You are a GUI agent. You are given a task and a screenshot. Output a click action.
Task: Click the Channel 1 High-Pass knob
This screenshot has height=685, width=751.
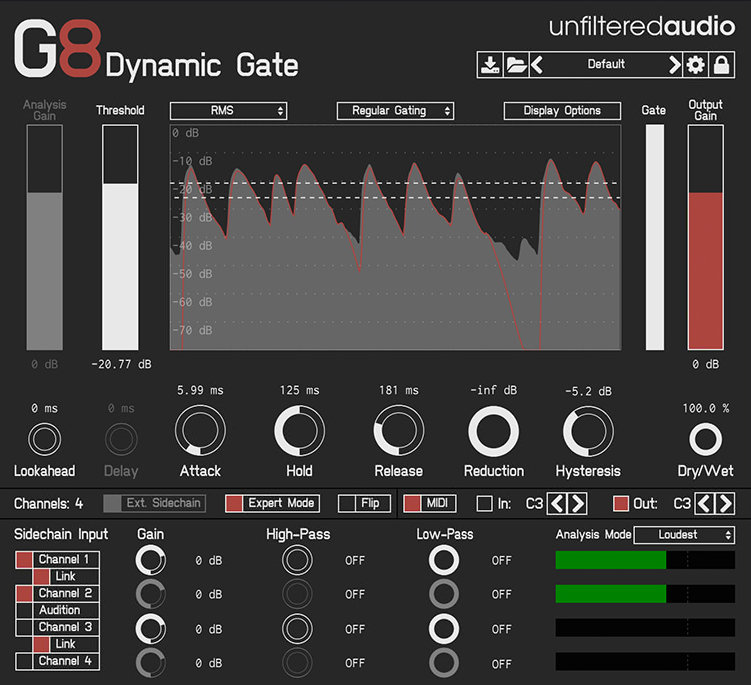tap(297, 560)
